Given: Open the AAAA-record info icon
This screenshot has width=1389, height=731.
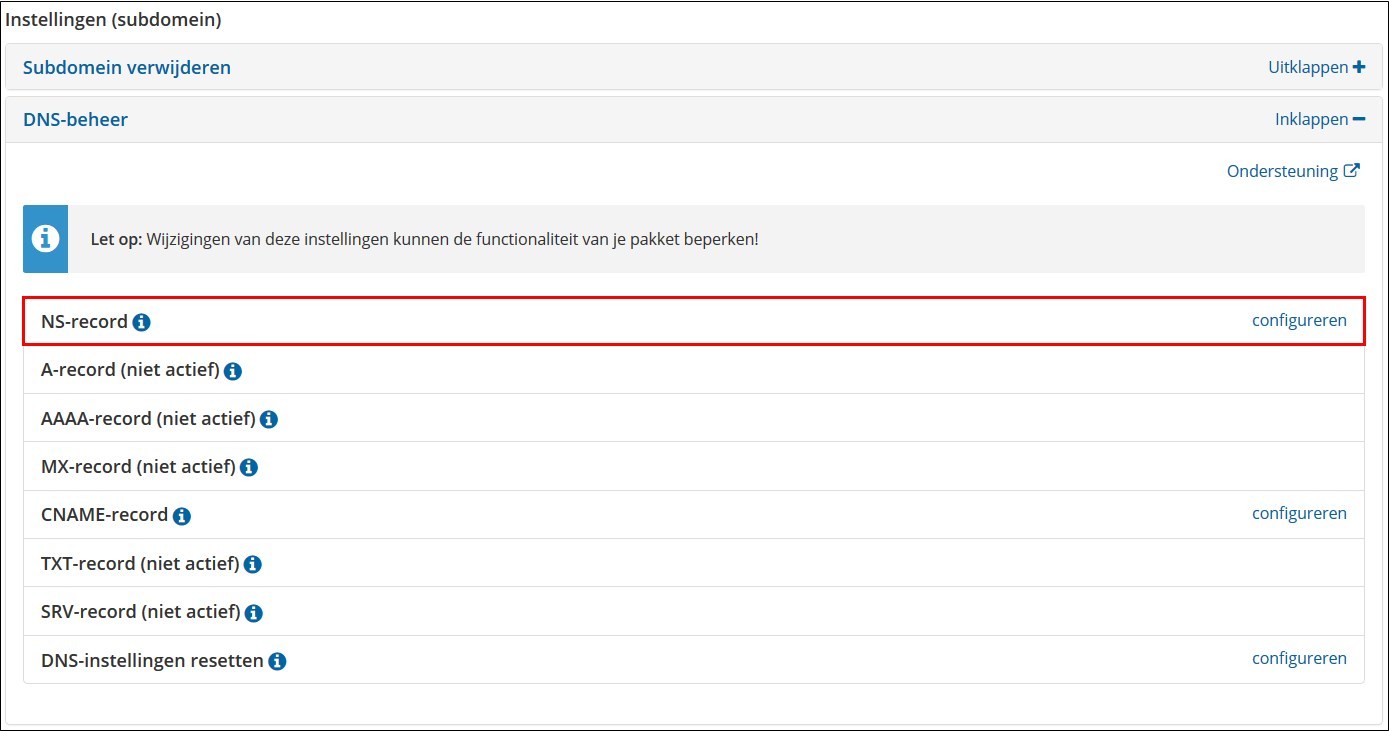Looking at the screenshot, I should 268,419.
